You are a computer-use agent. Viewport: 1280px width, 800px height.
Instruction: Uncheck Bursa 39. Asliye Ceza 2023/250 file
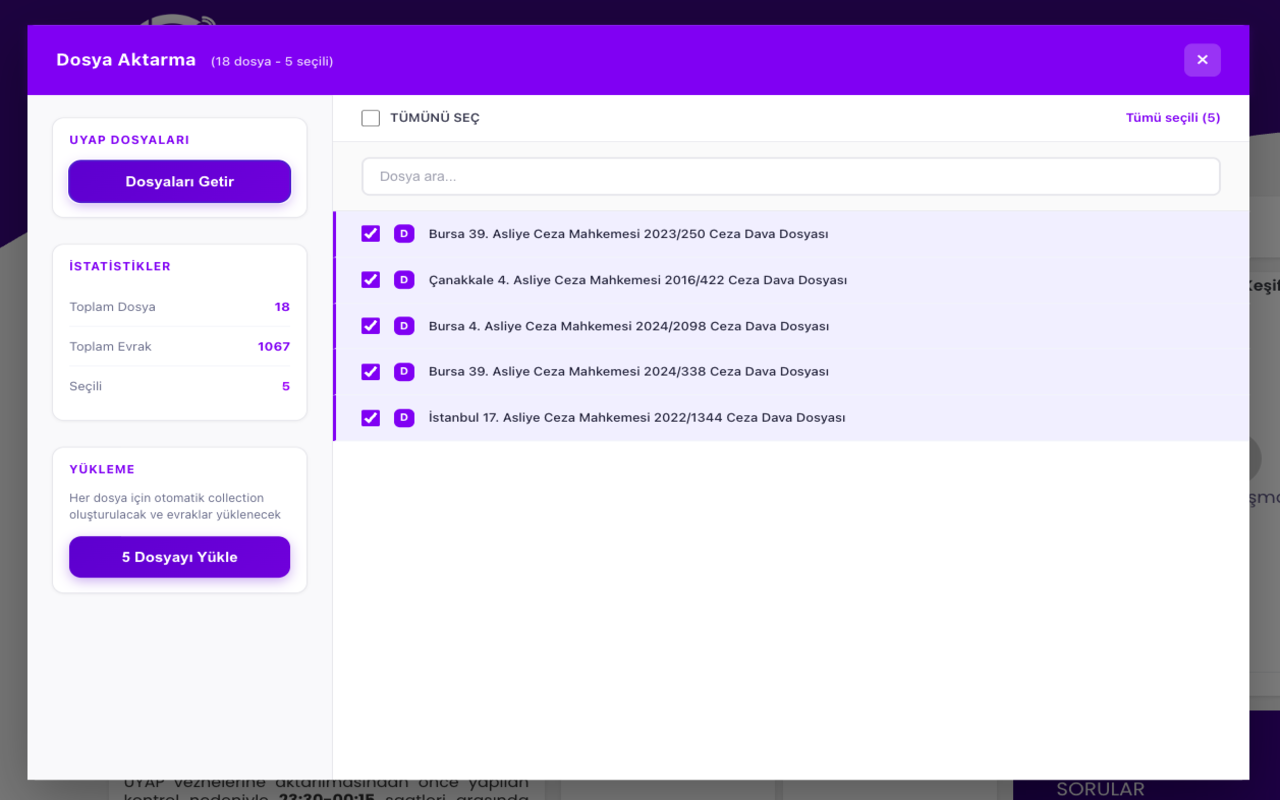click(x=371, y=234)
